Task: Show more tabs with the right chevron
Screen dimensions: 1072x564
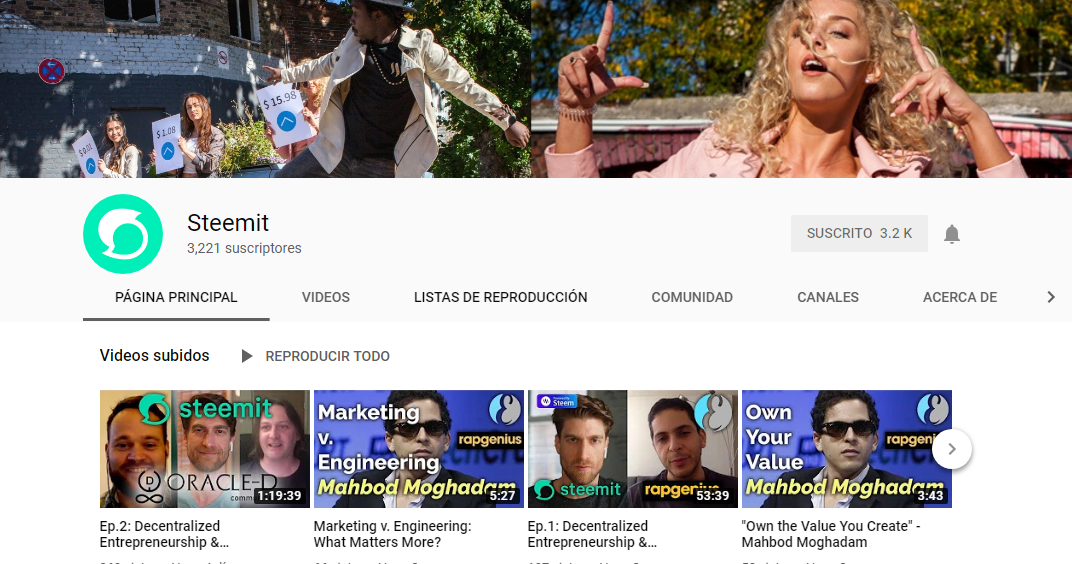Action: coord(1051,297)
